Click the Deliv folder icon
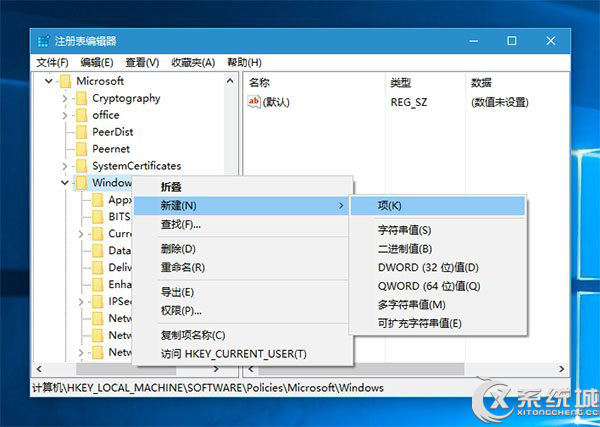 (98, 267)
